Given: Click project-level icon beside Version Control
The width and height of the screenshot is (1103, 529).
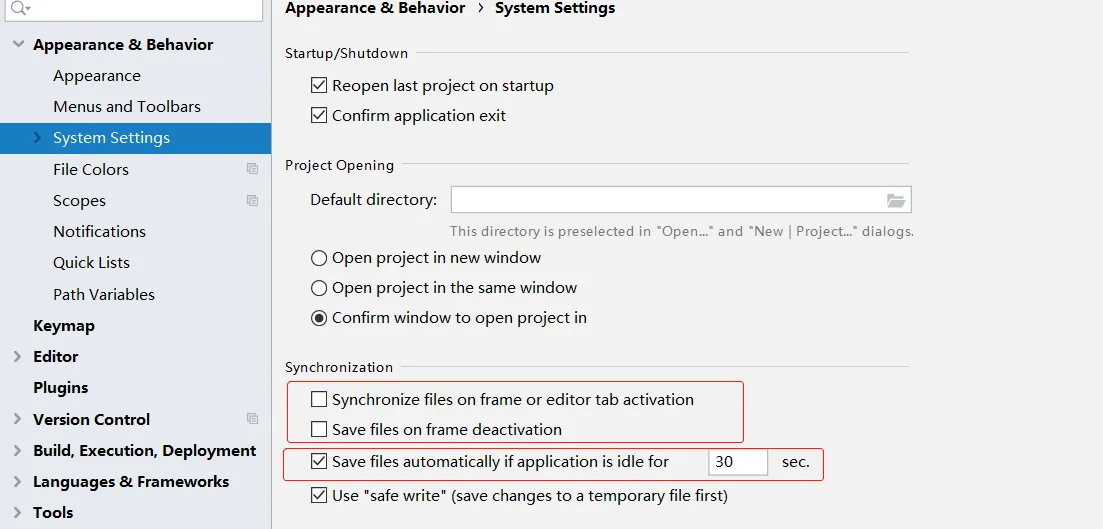Looking at the screenshot, I should [253, 419].
